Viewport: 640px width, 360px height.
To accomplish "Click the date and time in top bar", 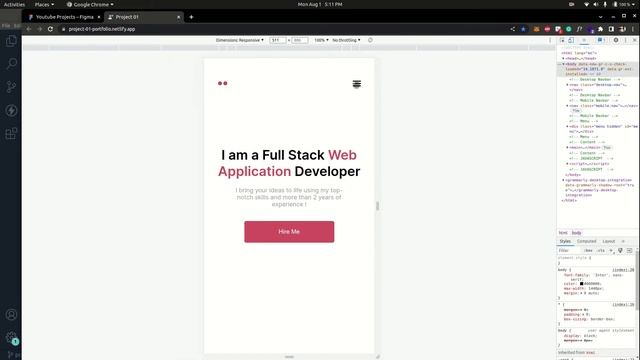I will [320, 4].
